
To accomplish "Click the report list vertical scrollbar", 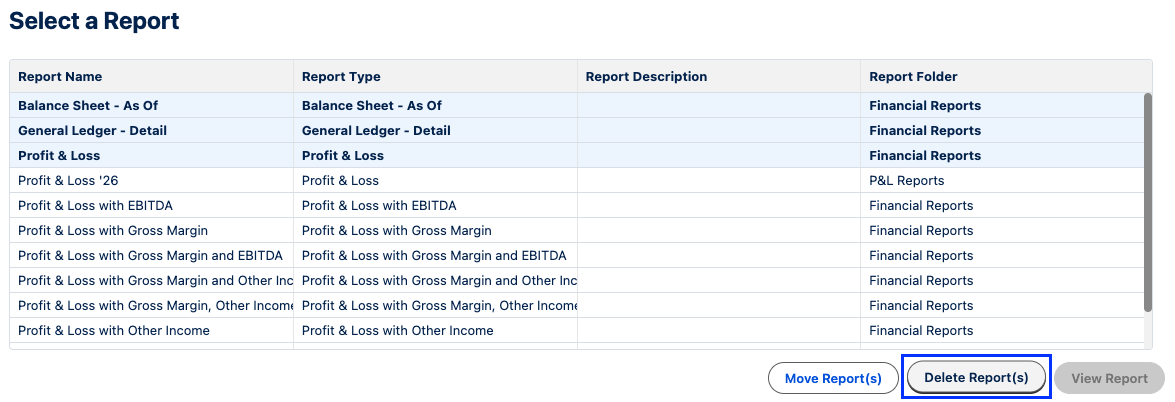I will (1147, 202).
